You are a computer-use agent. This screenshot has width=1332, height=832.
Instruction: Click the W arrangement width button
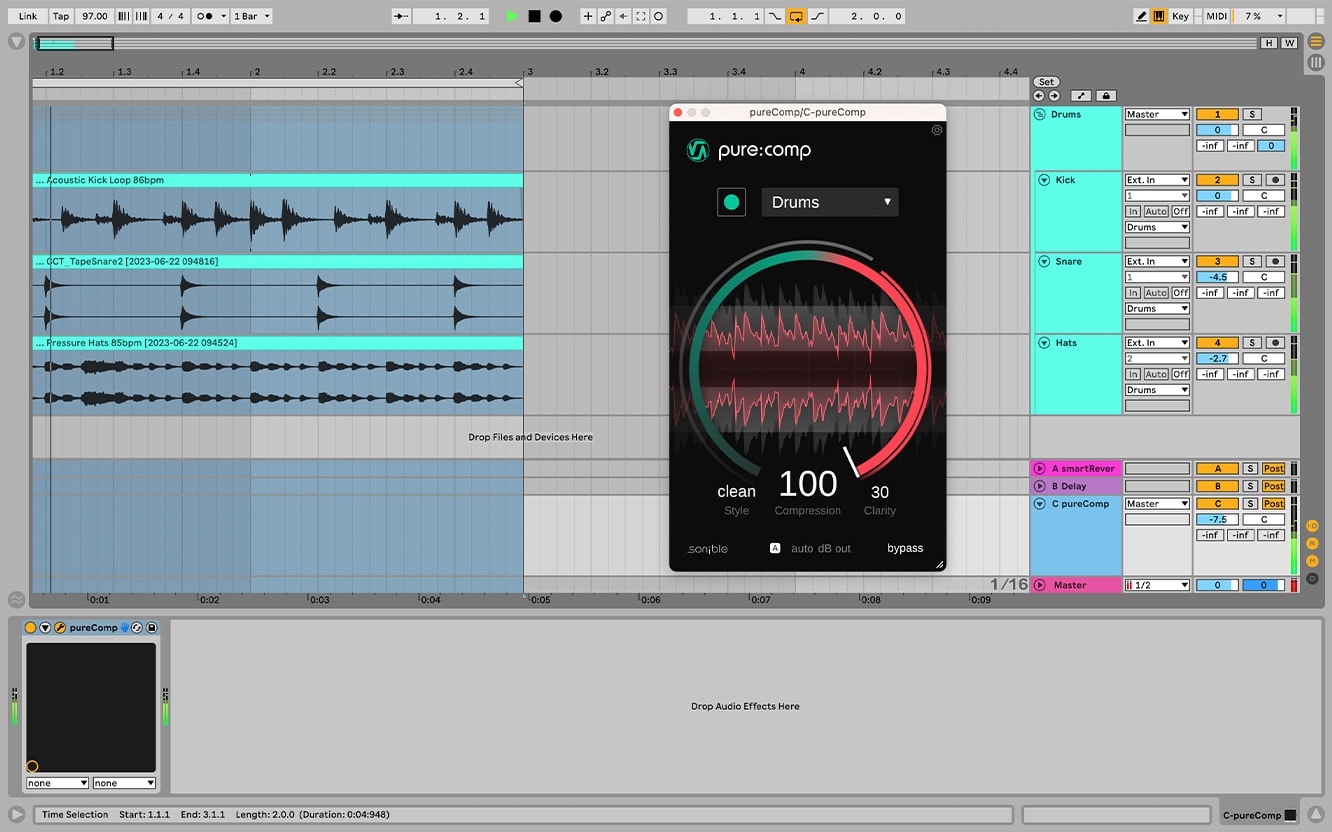pos(1289,43)
